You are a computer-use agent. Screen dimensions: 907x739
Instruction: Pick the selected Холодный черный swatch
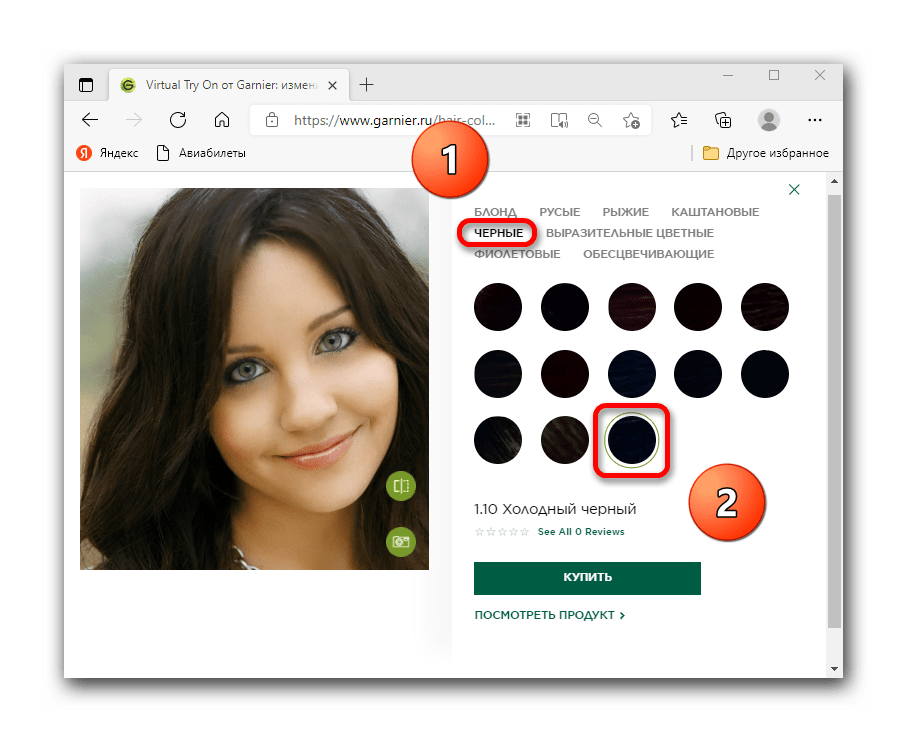click(632, 439)
